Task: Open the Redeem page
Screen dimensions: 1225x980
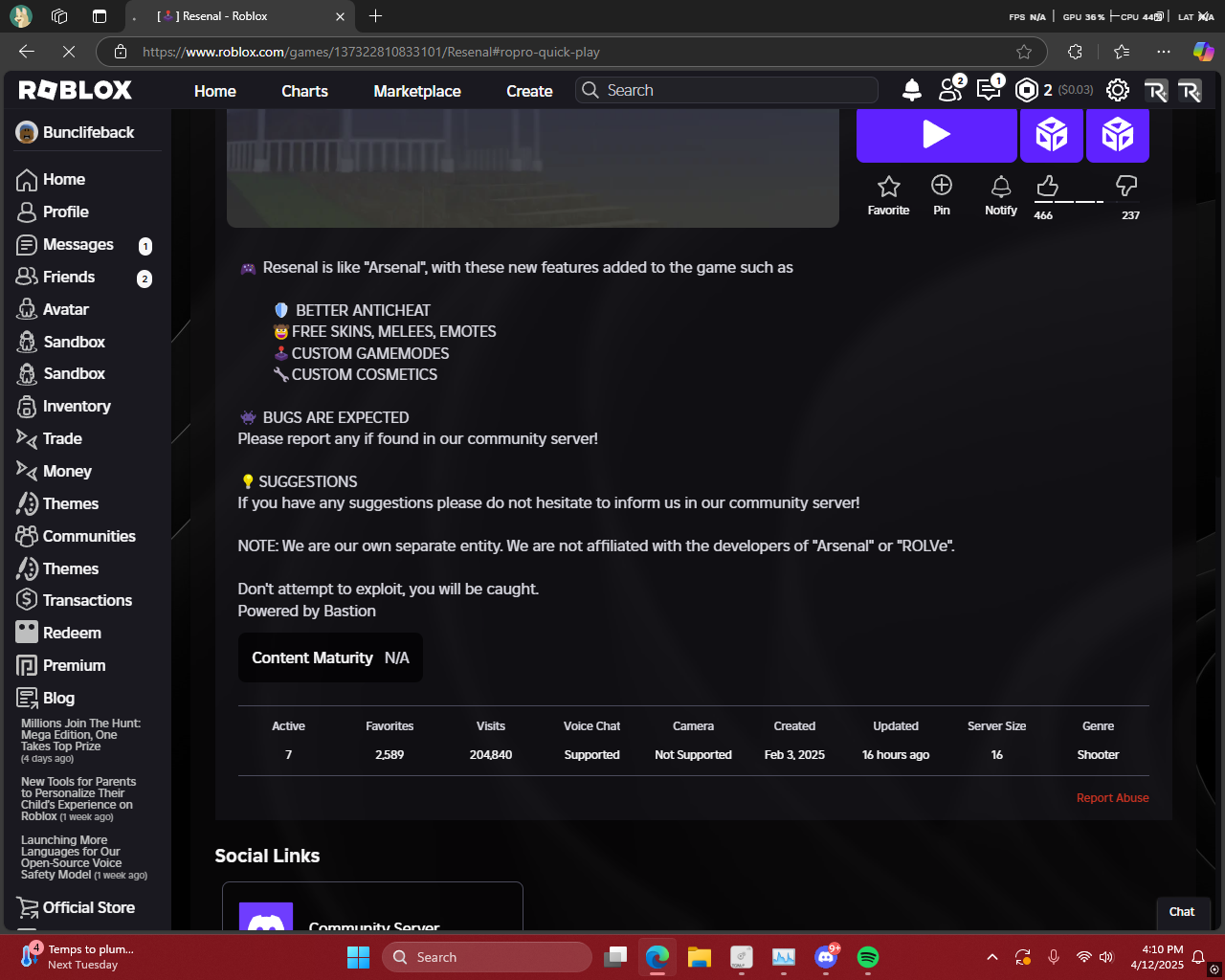Action: 59,634
